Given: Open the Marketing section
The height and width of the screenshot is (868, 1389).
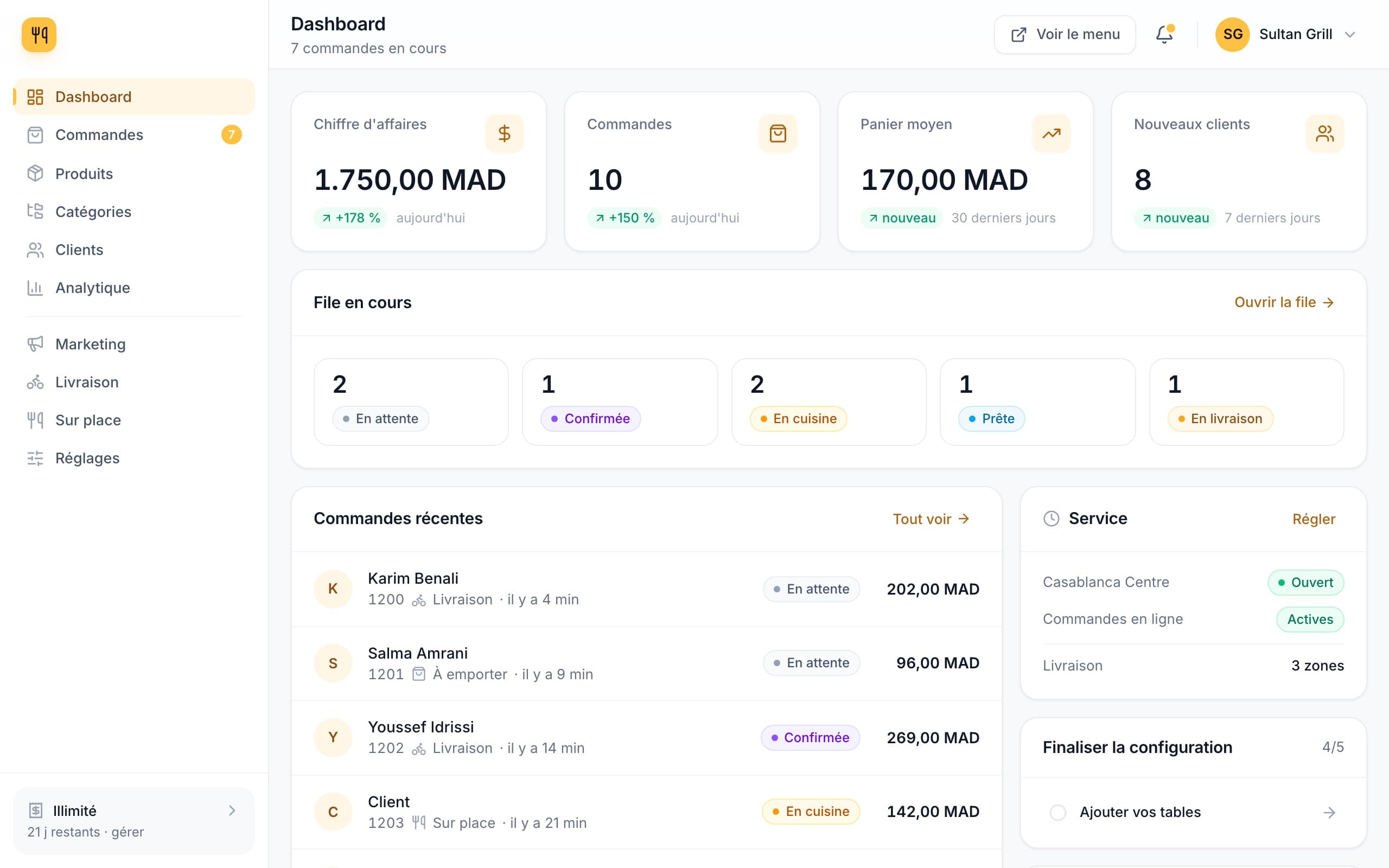Looking at the screenshot, I should pyautogui.click(x=133, y=344).
